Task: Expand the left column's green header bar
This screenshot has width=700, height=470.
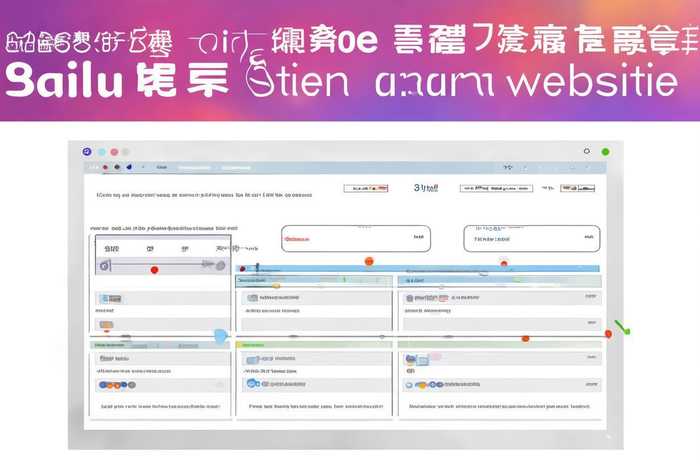Action: tap(160, 344)
